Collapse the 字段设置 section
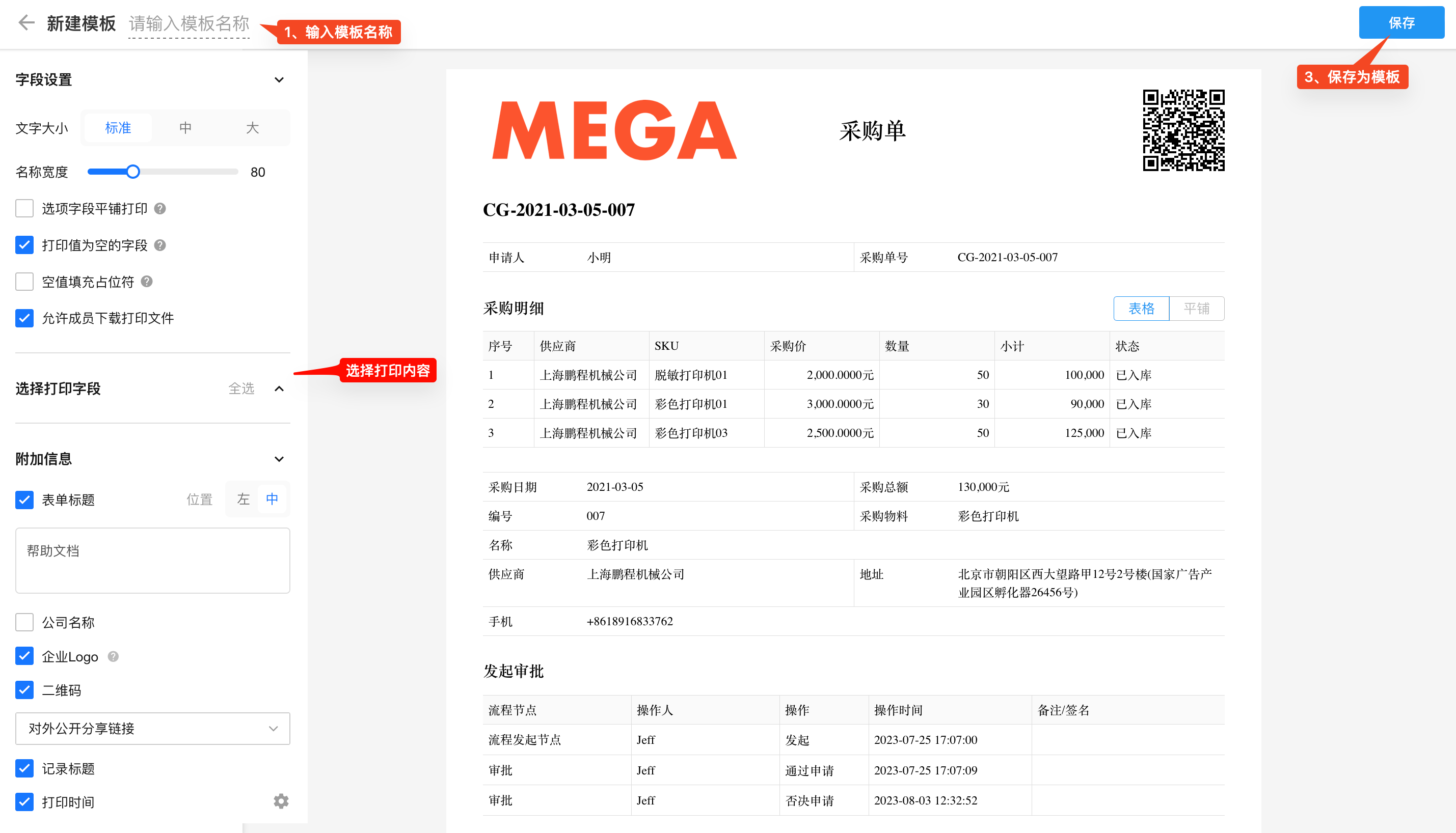Viewport: 1456px width, 833px height. click(x=279, y=80)
